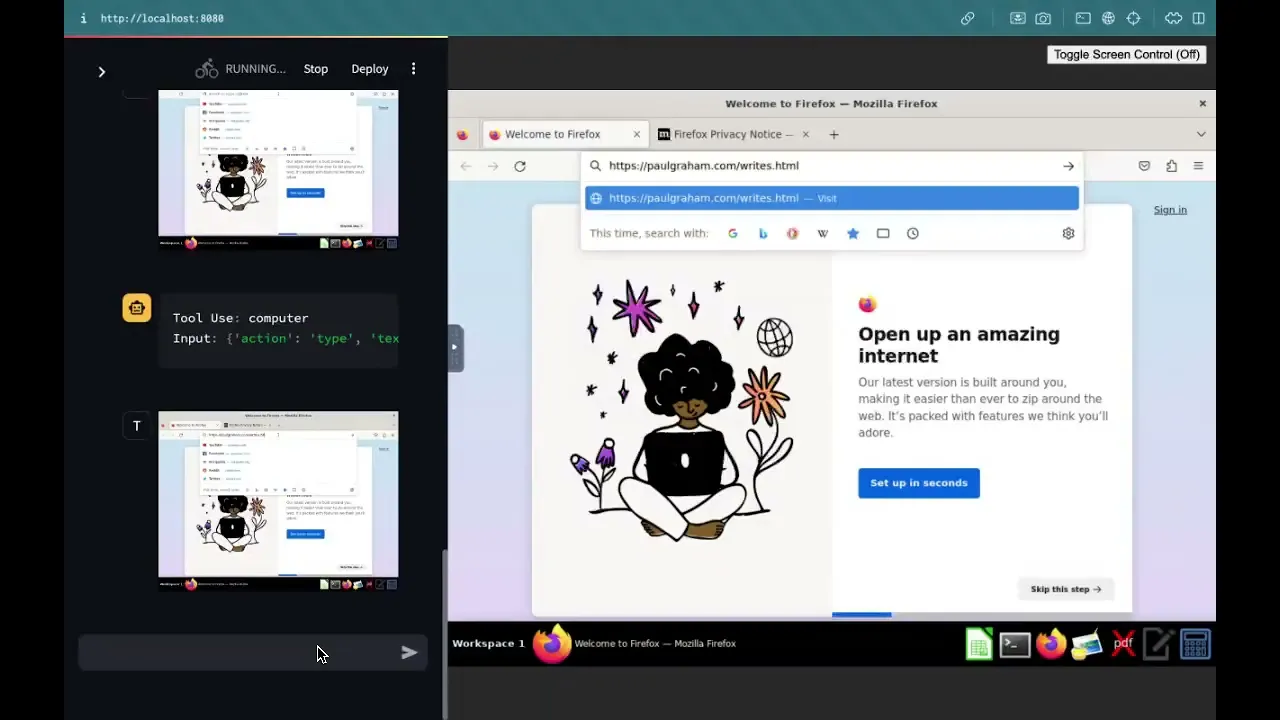1280x720 pixels.
Task: Click Set up in seconds button
Action: (x=919, y=483)
